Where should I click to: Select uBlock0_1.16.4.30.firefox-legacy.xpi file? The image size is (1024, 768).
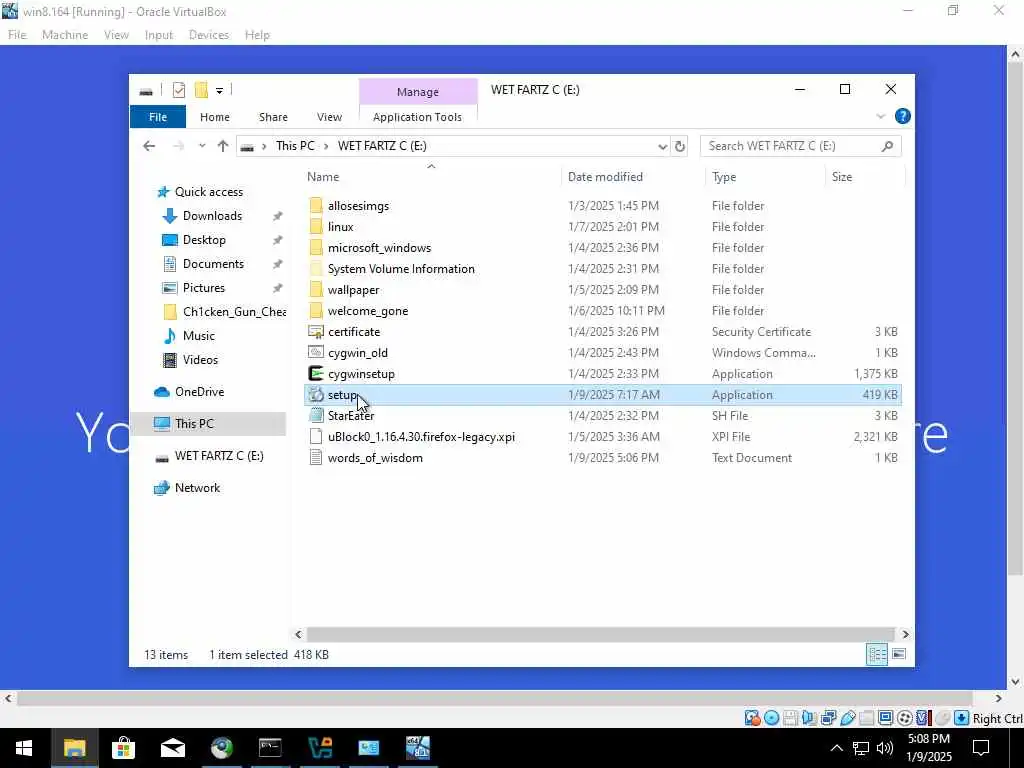click(421, 437)
